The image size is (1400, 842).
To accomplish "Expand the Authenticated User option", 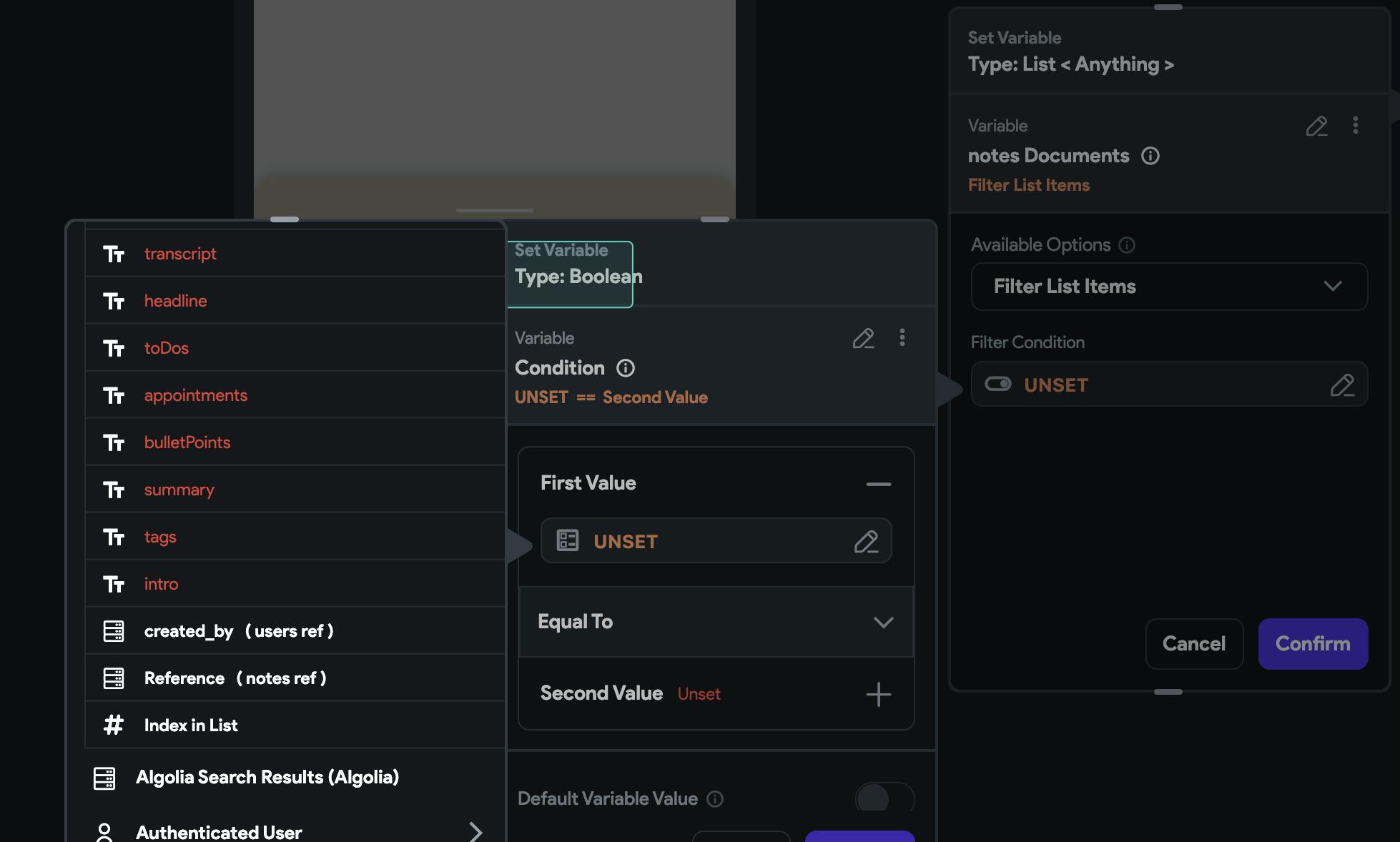I will 475,832.
